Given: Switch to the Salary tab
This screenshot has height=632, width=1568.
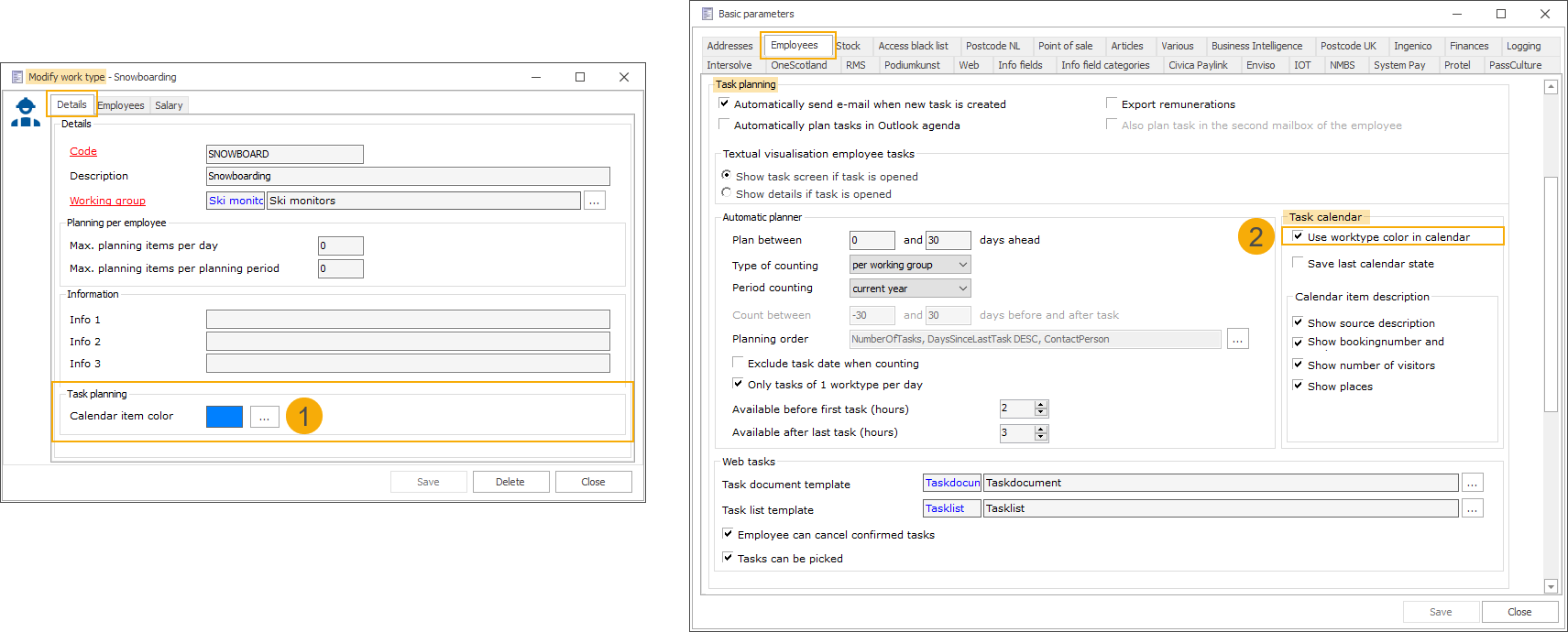Looking at the screenshot, I should pyautogui.click(x=169, y=105).
